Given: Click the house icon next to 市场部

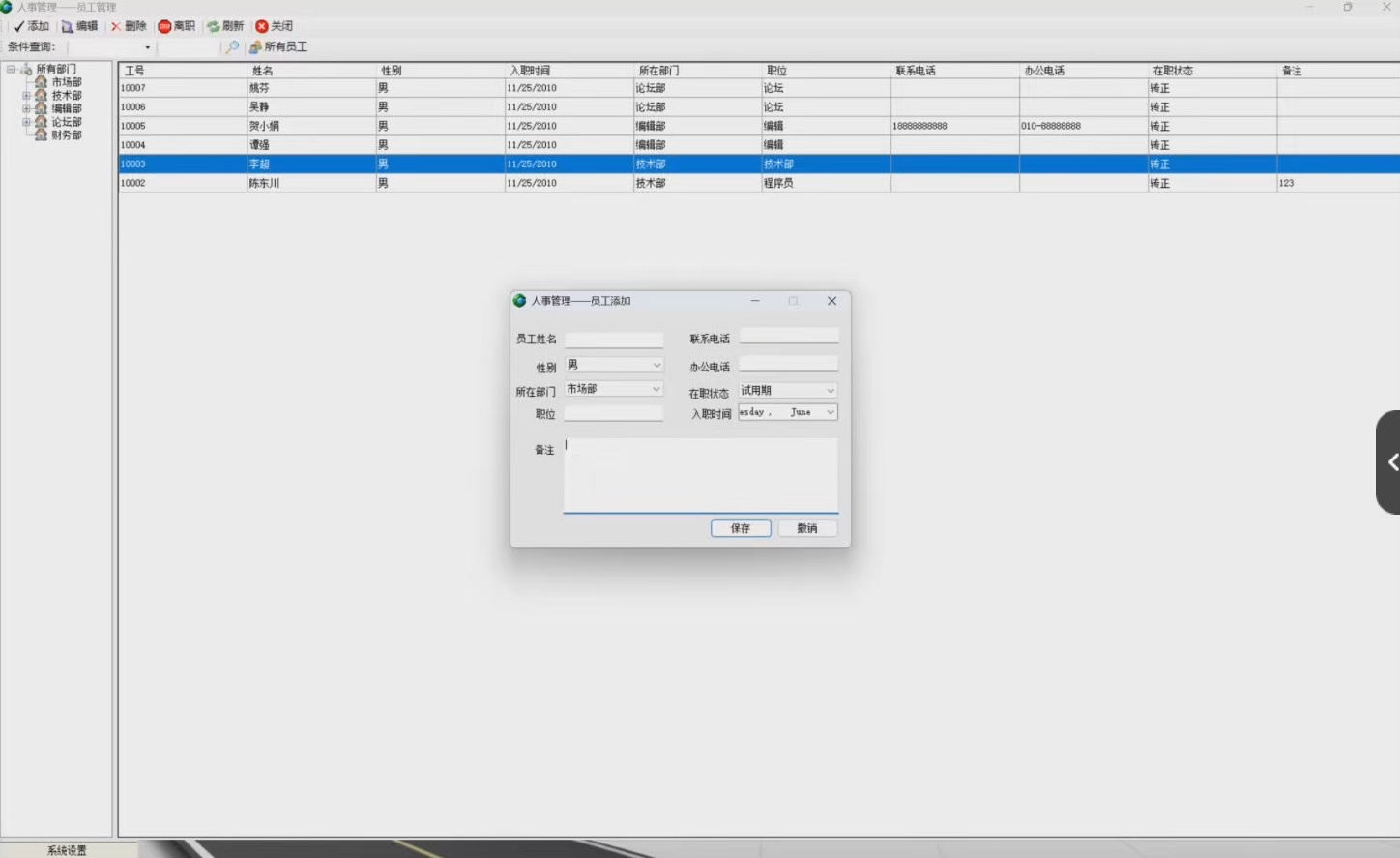Looking at the screenshot, I should click(41, 82).
